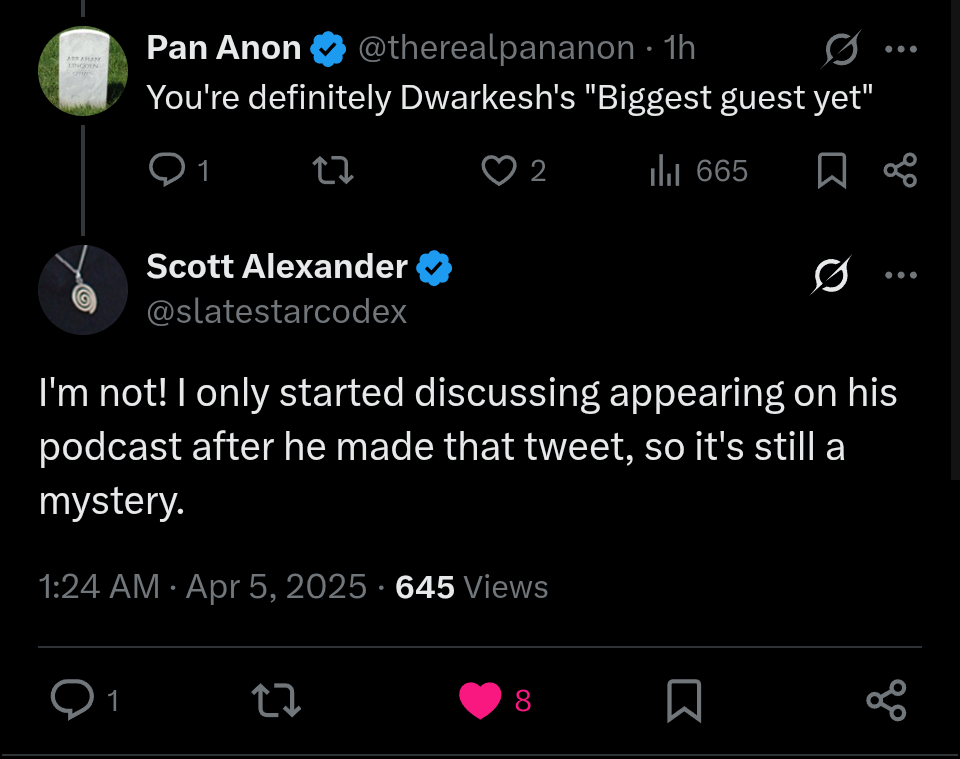Open Scott Alexander's spiral pendant avatar

click(x=83, y=290)
